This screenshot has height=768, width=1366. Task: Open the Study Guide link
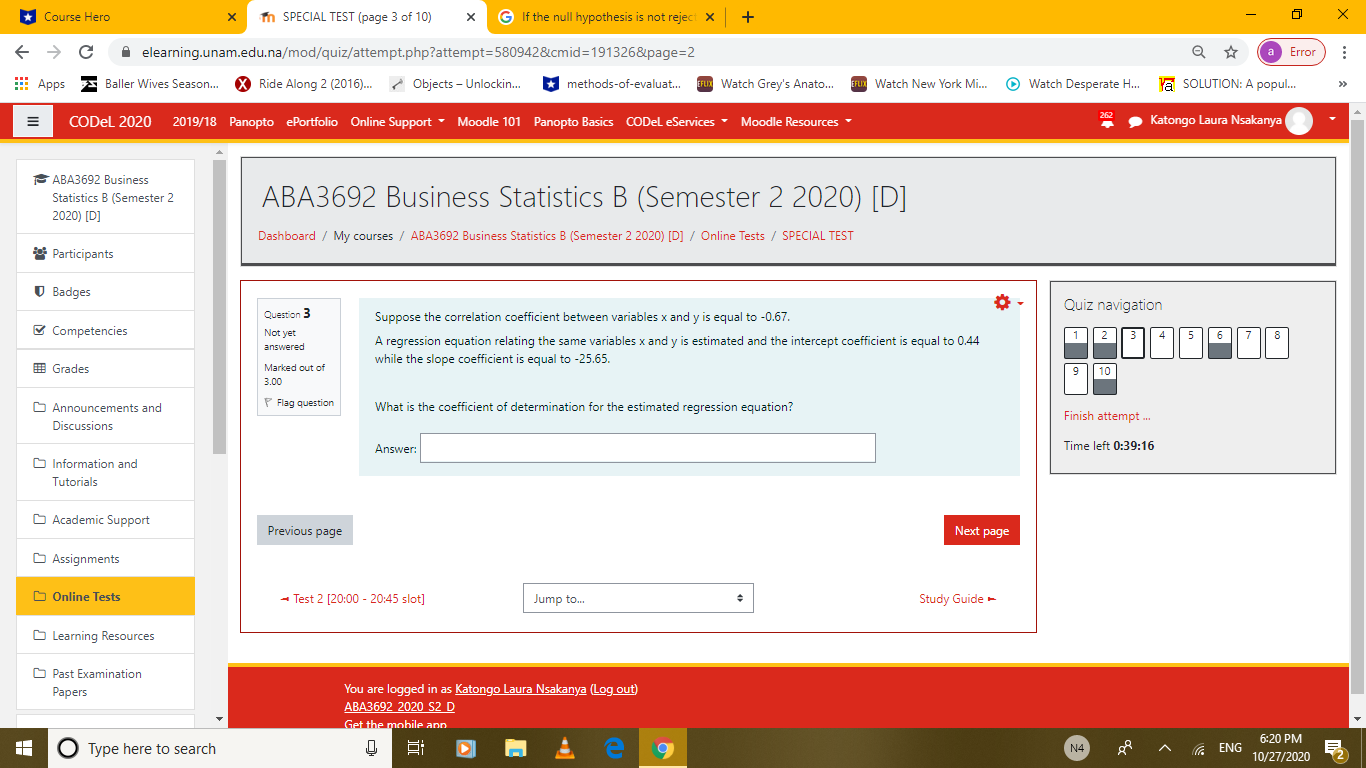pos(957,599)
